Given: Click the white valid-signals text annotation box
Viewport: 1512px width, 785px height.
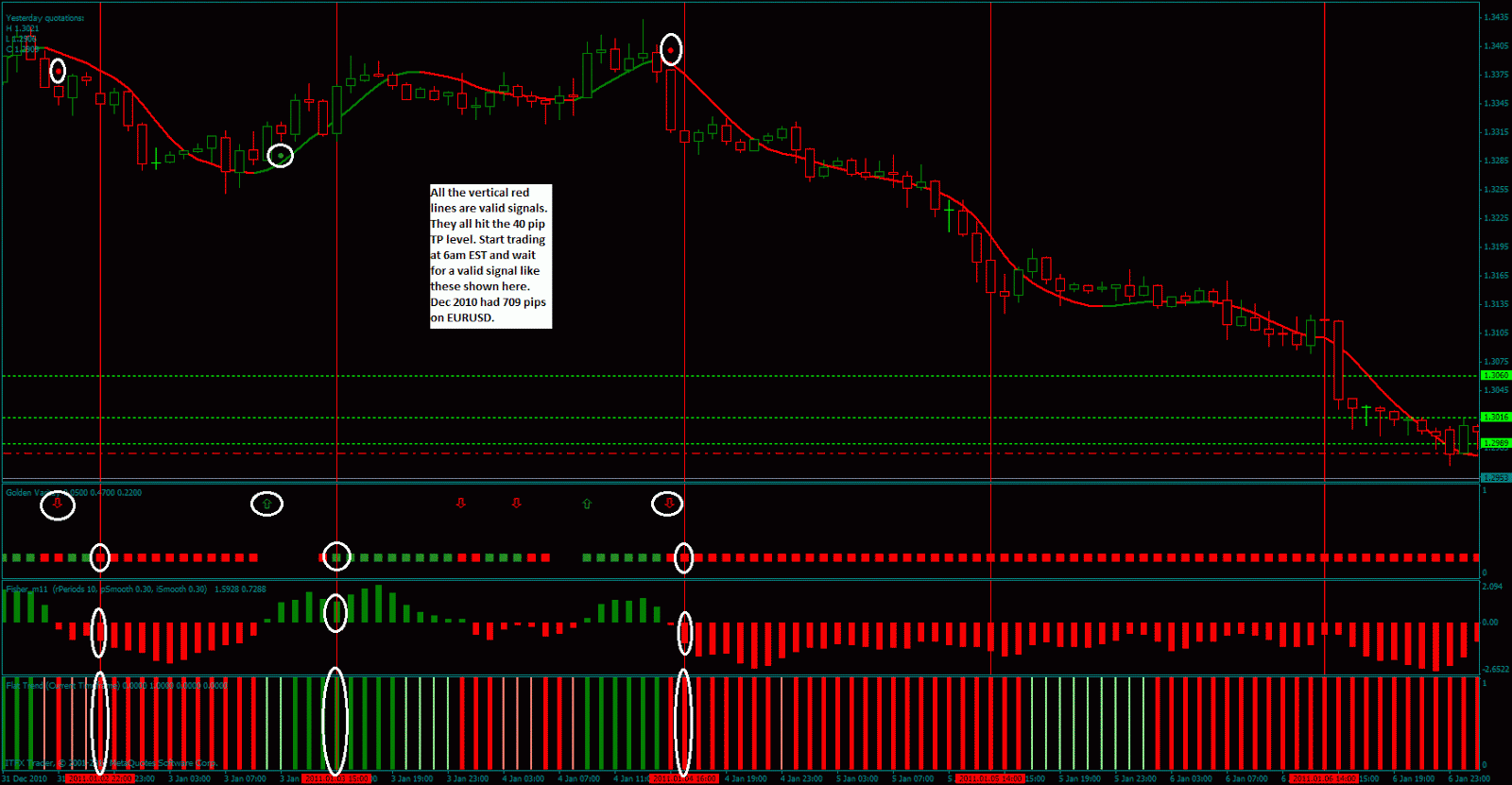Looking at the screenshot, I should [490, 256].
